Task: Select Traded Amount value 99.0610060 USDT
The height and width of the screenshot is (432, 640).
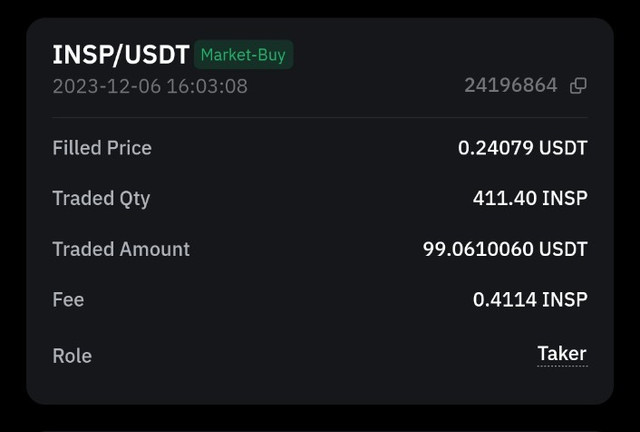Action: [x=505, y=249]
